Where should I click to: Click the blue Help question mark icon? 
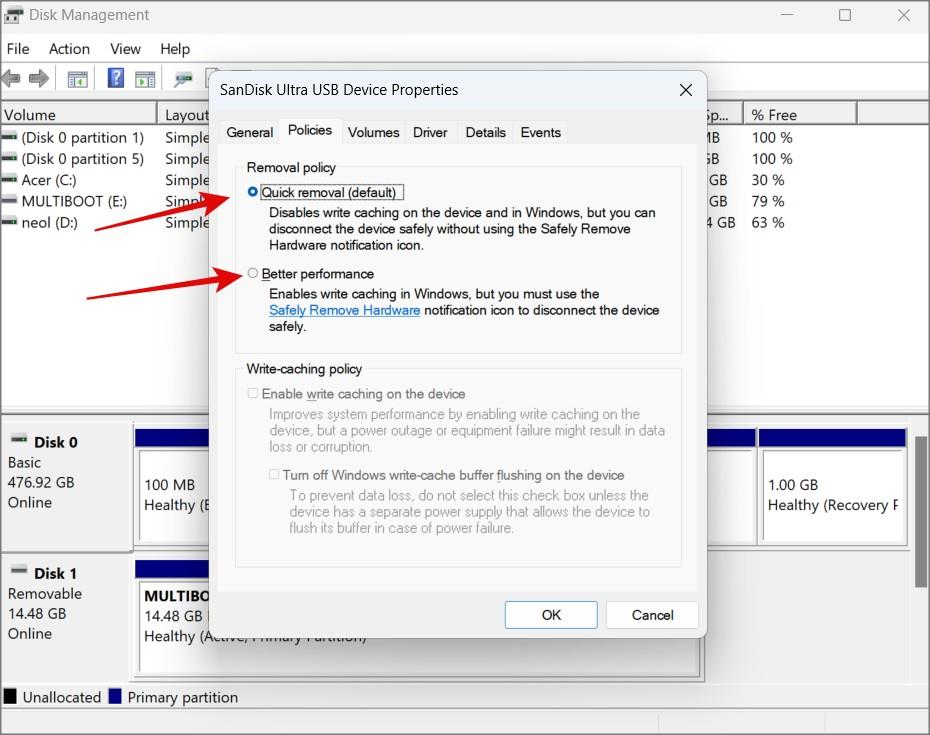point(116,78)
